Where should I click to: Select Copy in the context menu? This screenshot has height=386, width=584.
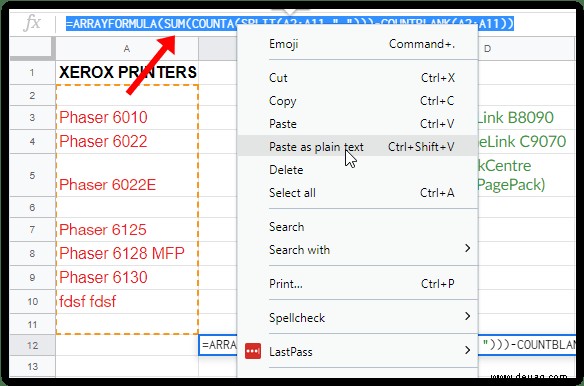coord(357,101)
